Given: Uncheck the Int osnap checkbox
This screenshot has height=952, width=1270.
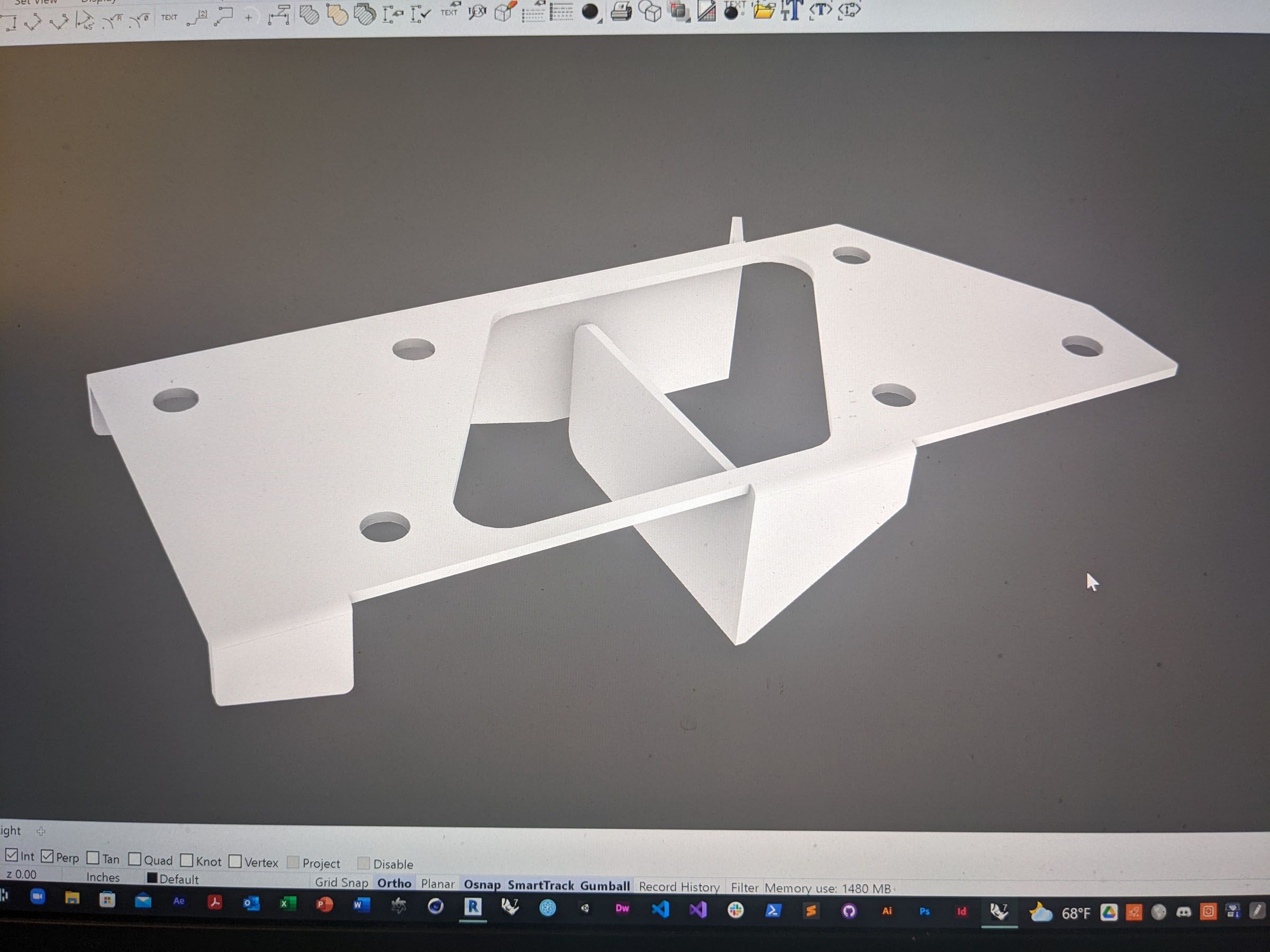Looking at the screenshot, I should [12, 855].
